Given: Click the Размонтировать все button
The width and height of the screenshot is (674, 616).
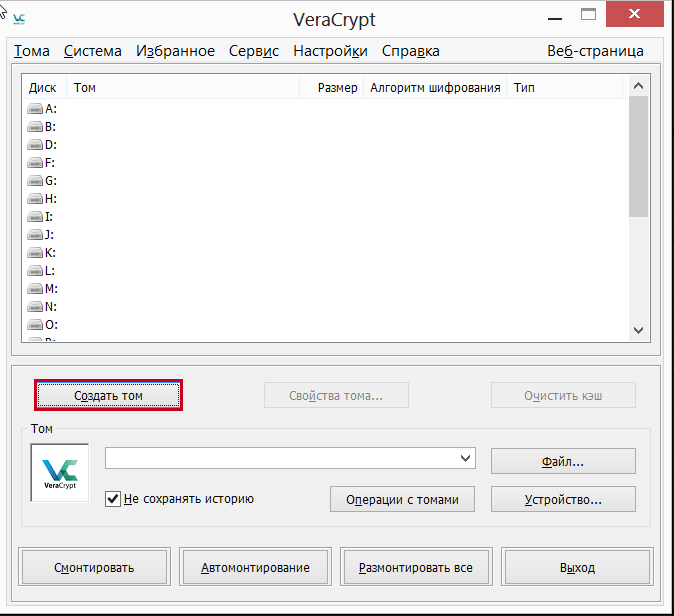Looking at the screenshot, I should (x=416, y=567).
